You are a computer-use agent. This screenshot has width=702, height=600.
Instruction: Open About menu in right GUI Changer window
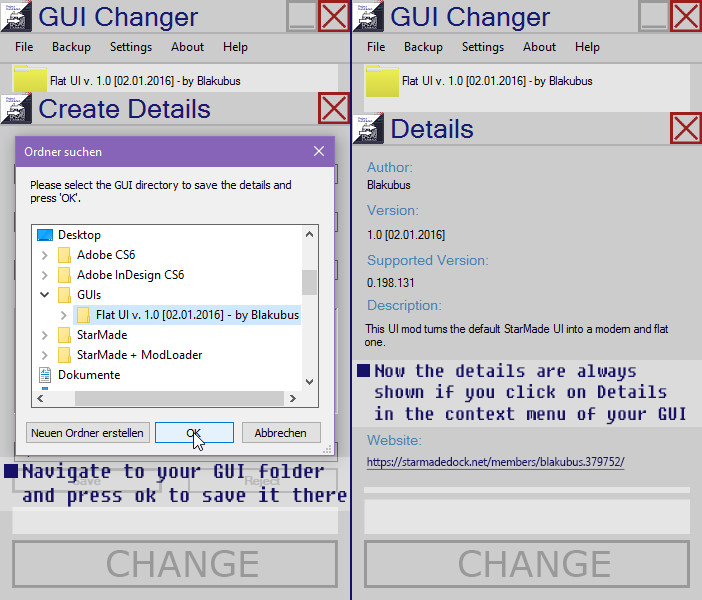(x=539, y=47)
